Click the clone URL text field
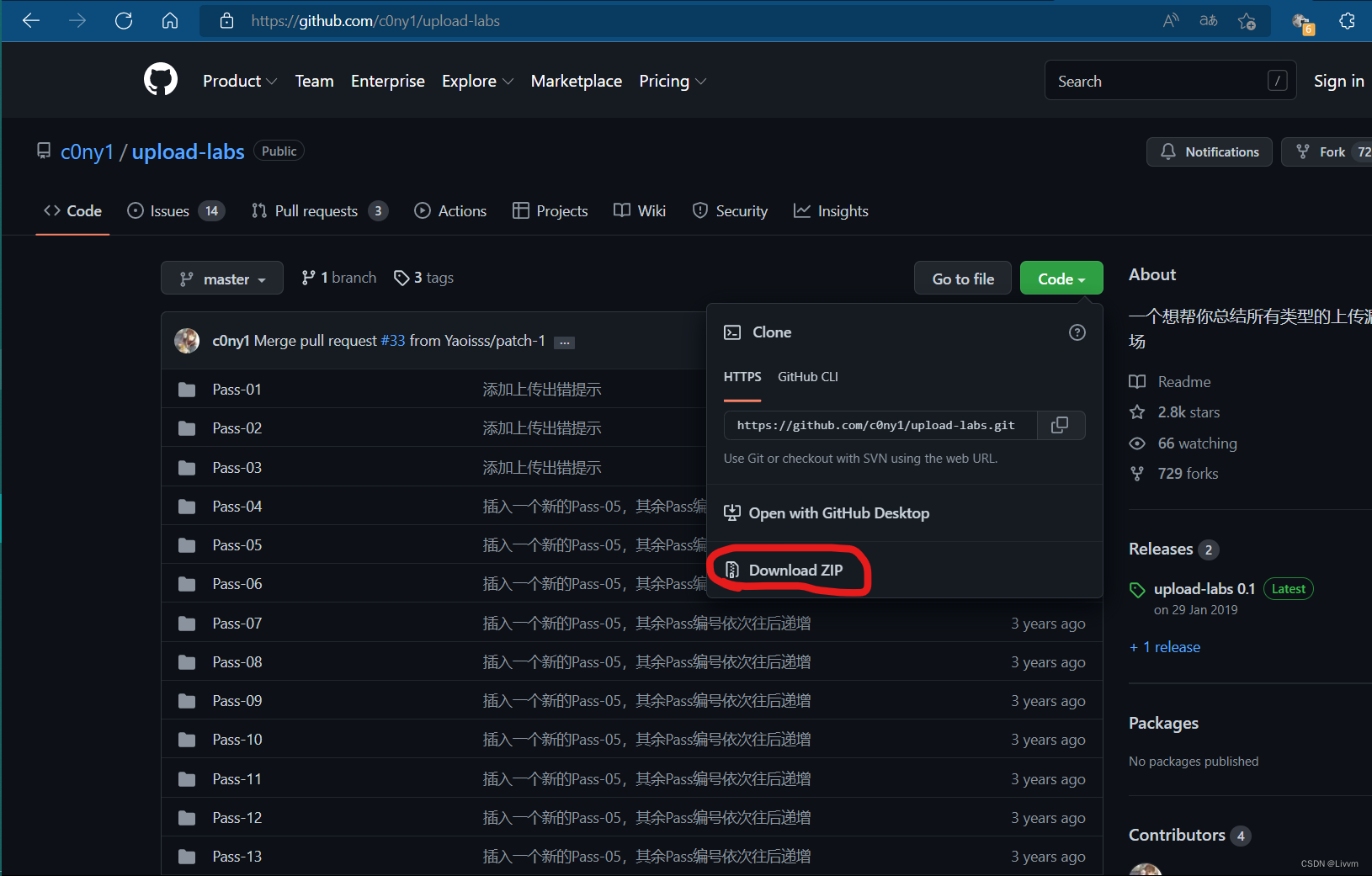Screen dimensions: 1372x876 click(x=881, y=425)
